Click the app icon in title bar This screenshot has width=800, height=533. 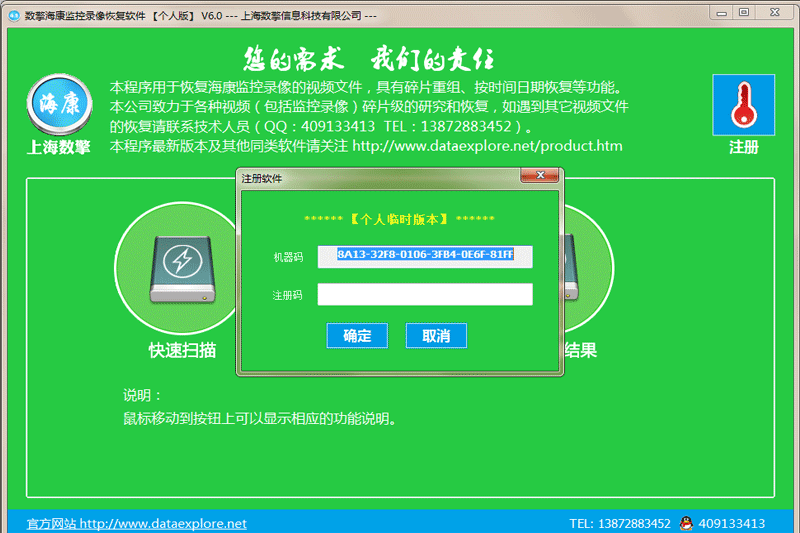click(14, 15)
